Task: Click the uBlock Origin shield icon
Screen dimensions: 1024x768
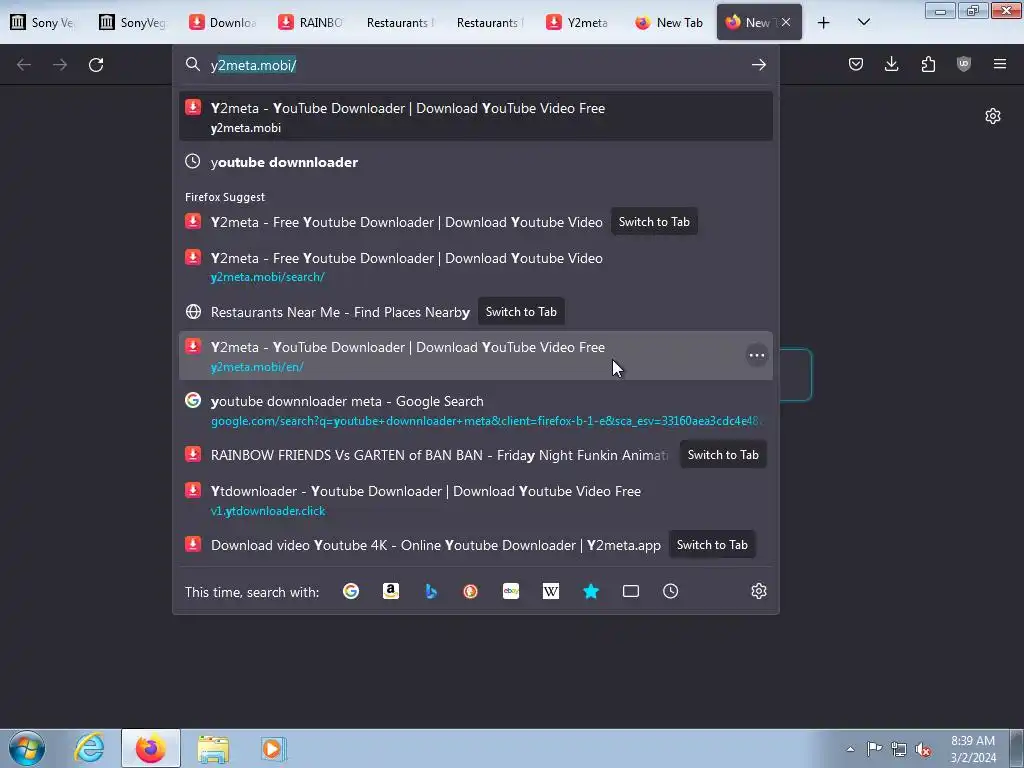Action: click(964, 64)
